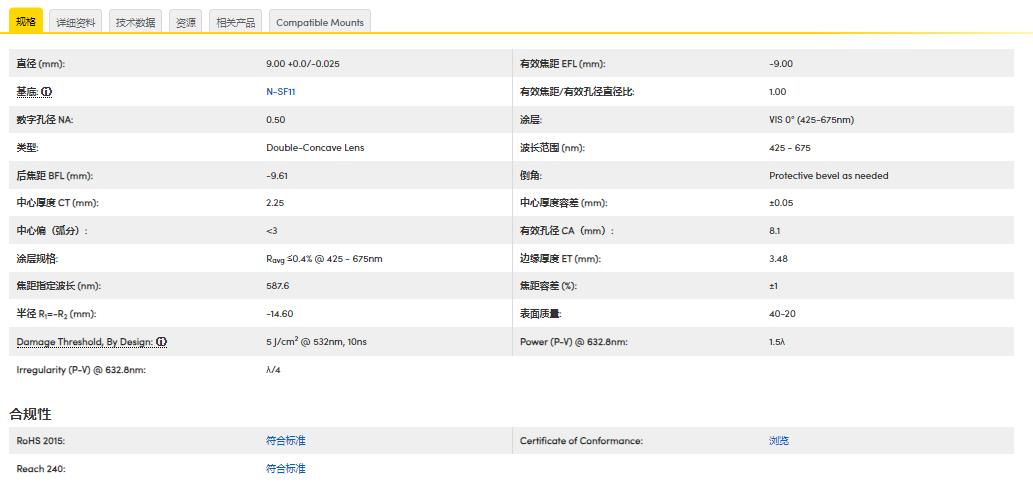This screenshot has height=500, width=1033.
Task: Click the Power (P-V) @ 632.8nm label
Action: 573,342
